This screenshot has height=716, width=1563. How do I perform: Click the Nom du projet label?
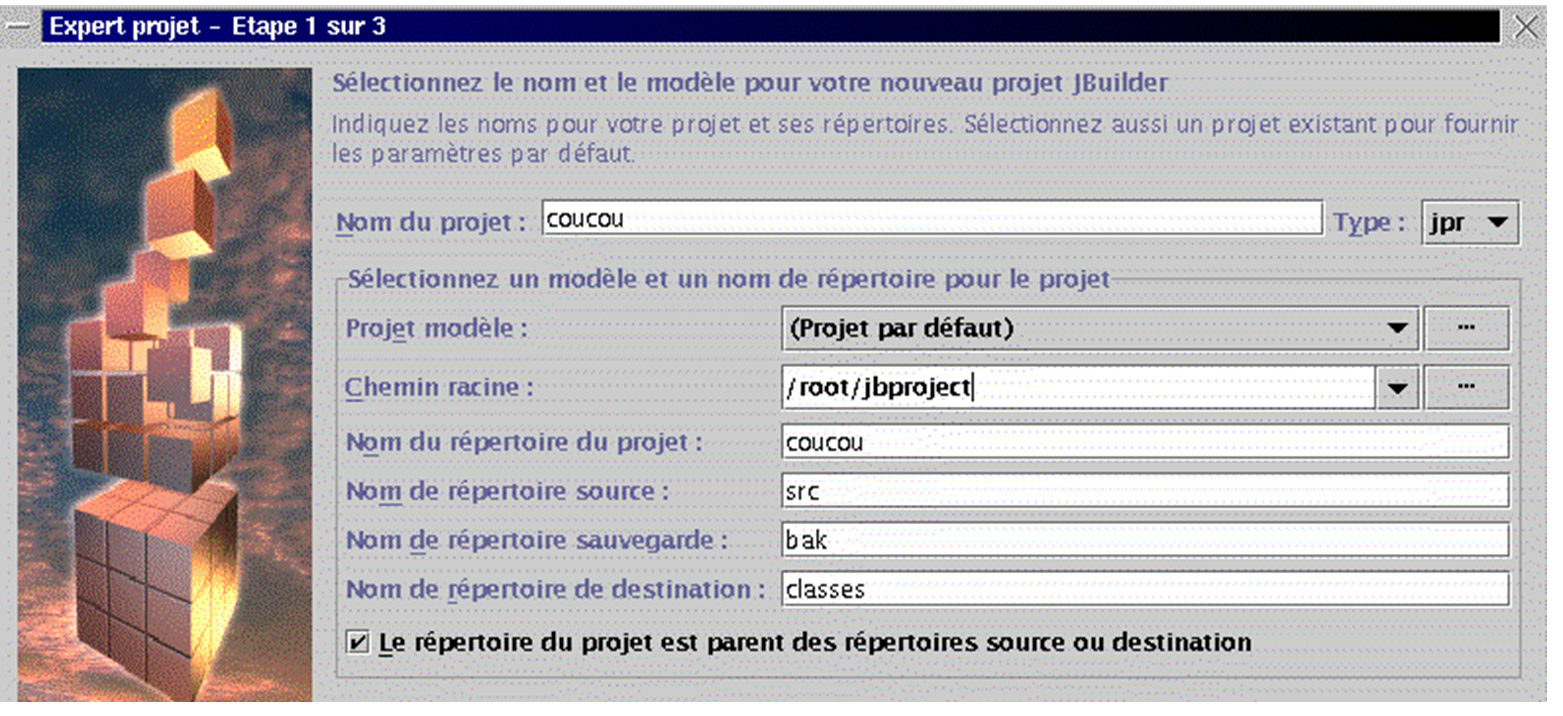click(431, 222)
